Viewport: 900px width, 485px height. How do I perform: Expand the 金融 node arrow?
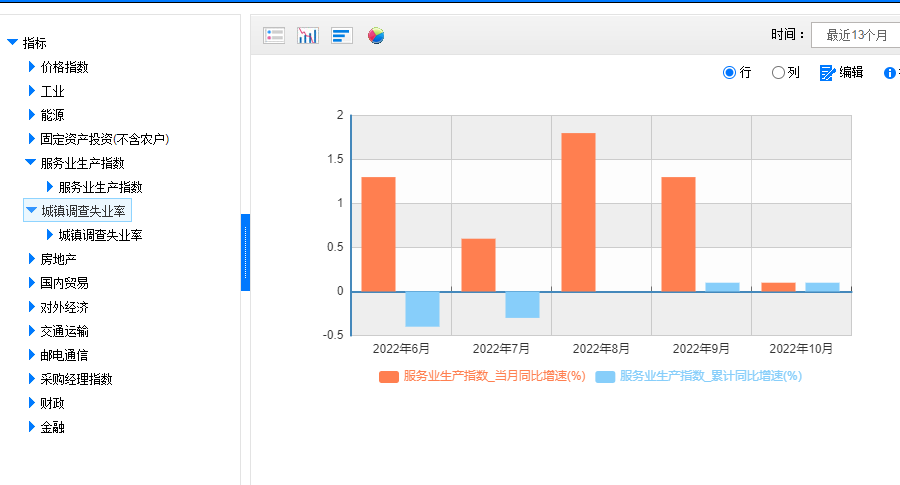(32, 426)
